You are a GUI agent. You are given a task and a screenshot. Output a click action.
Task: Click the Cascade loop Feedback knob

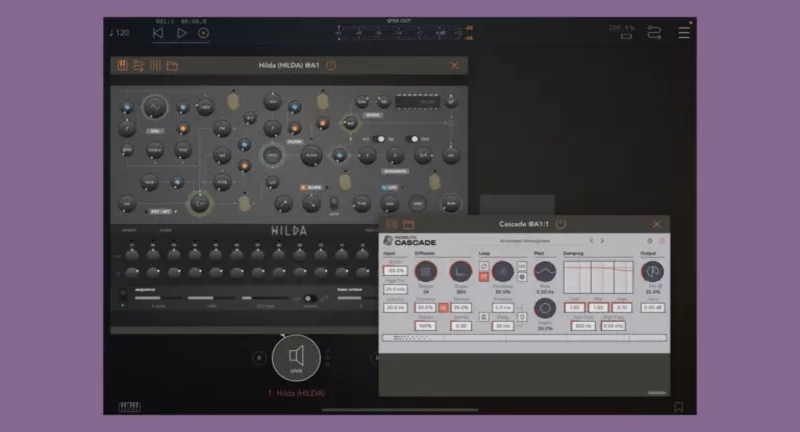point(503,272)
